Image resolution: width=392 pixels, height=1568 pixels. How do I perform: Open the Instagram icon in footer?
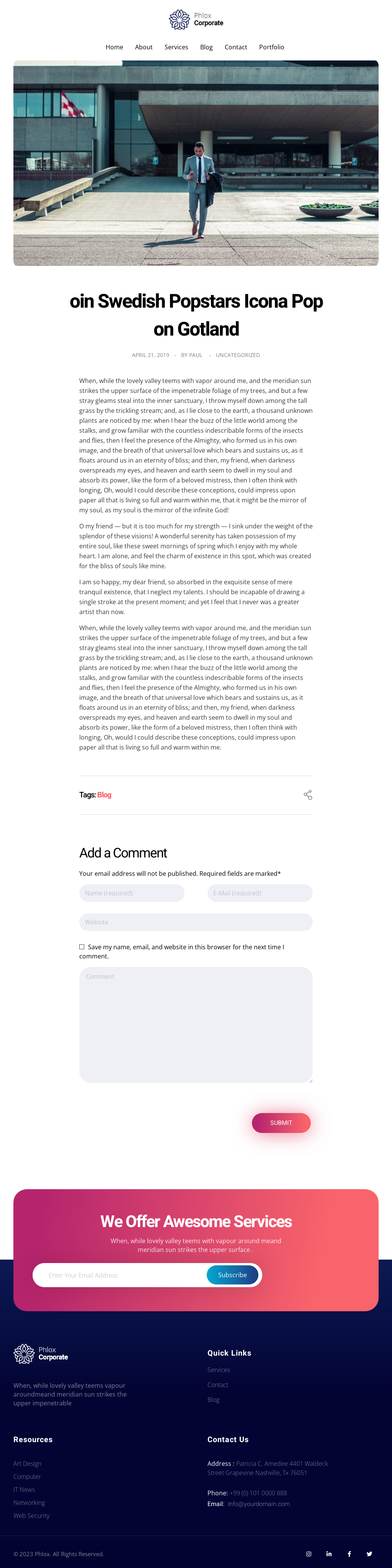(309, 1554)
